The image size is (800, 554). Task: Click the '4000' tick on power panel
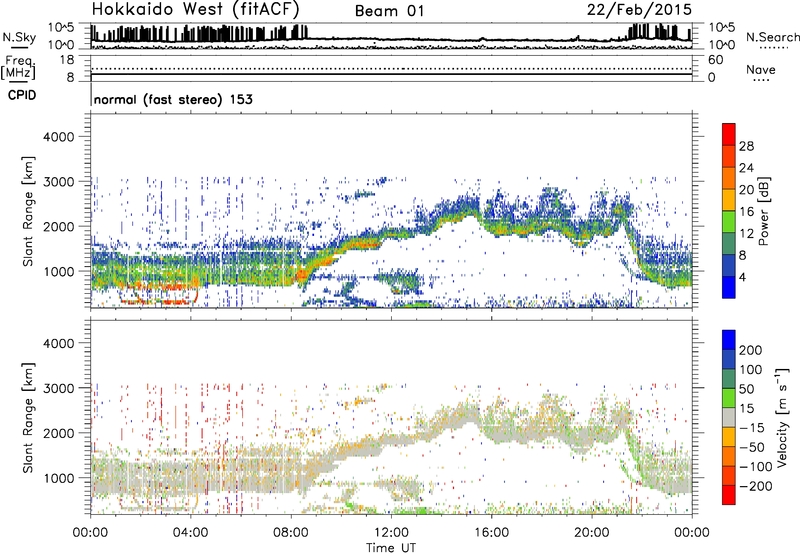[x=58, y=137]
